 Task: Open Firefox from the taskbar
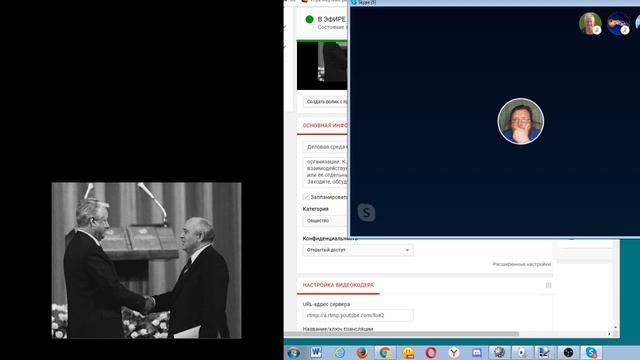tap(362, 353)
